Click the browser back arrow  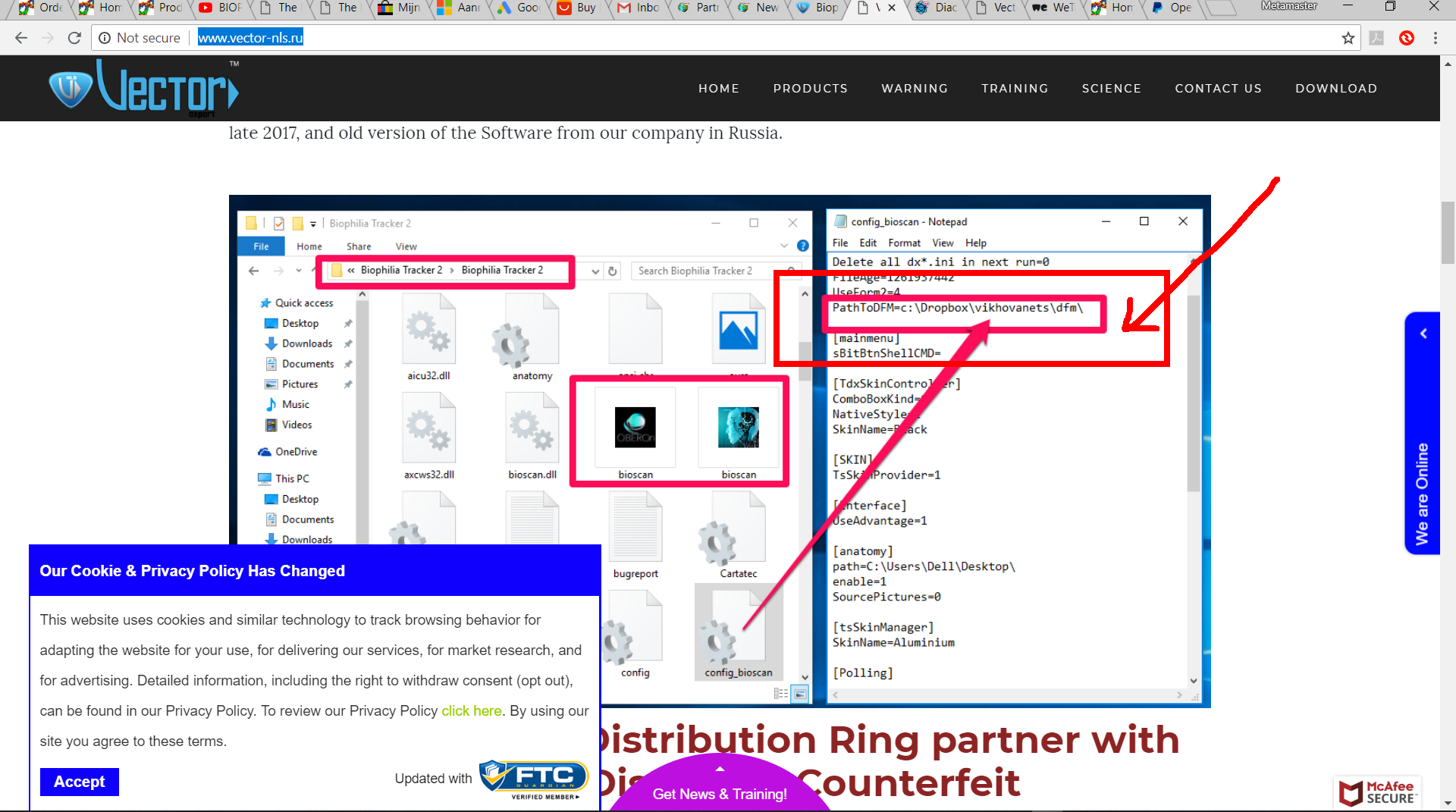(21, 38)
